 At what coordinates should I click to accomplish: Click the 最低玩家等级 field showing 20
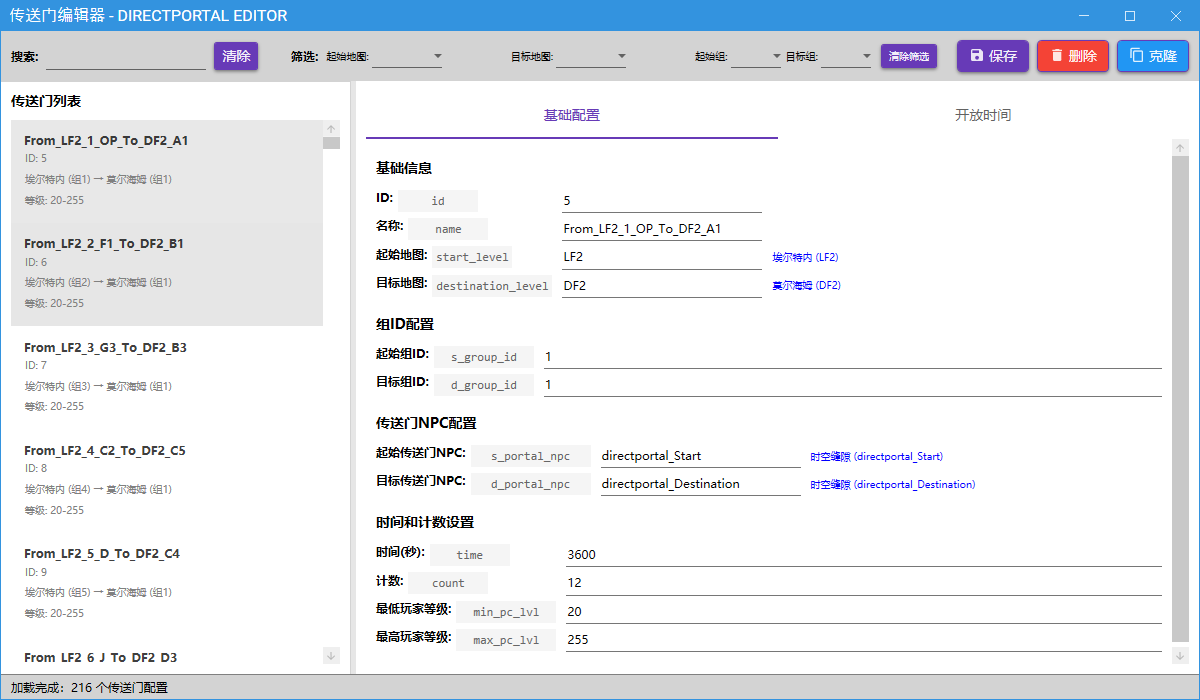pos(863,611)
